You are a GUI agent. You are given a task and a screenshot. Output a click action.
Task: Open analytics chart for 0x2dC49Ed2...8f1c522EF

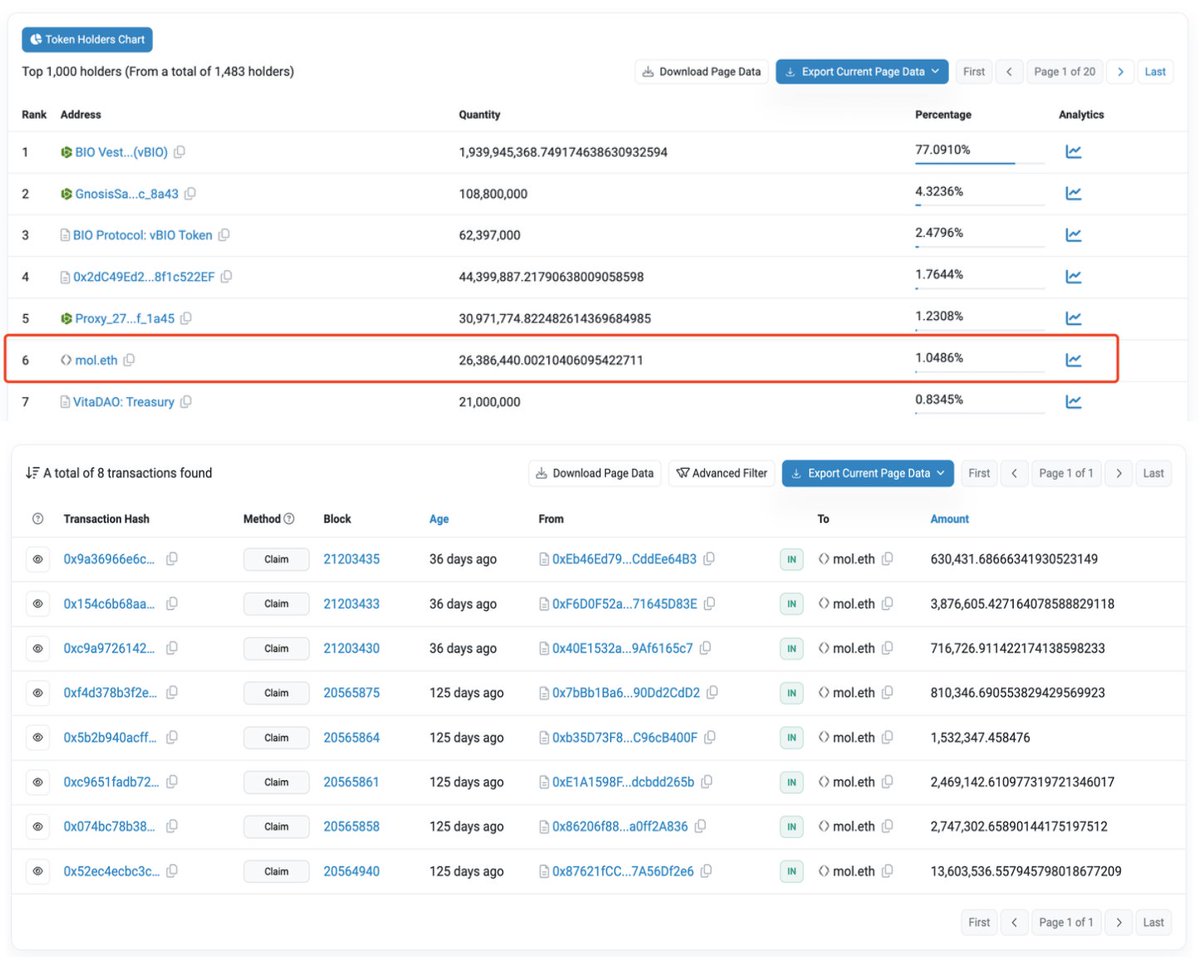(x=1073, y=277)
